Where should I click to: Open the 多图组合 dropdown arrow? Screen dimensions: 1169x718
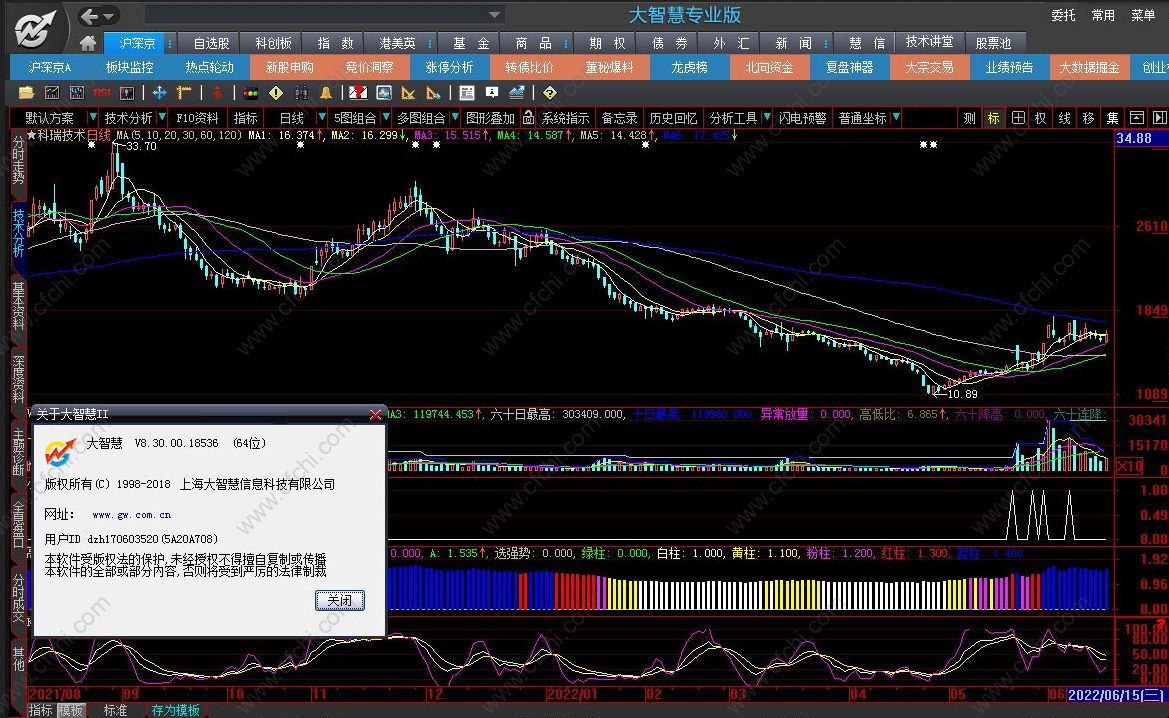pos(455,117)
